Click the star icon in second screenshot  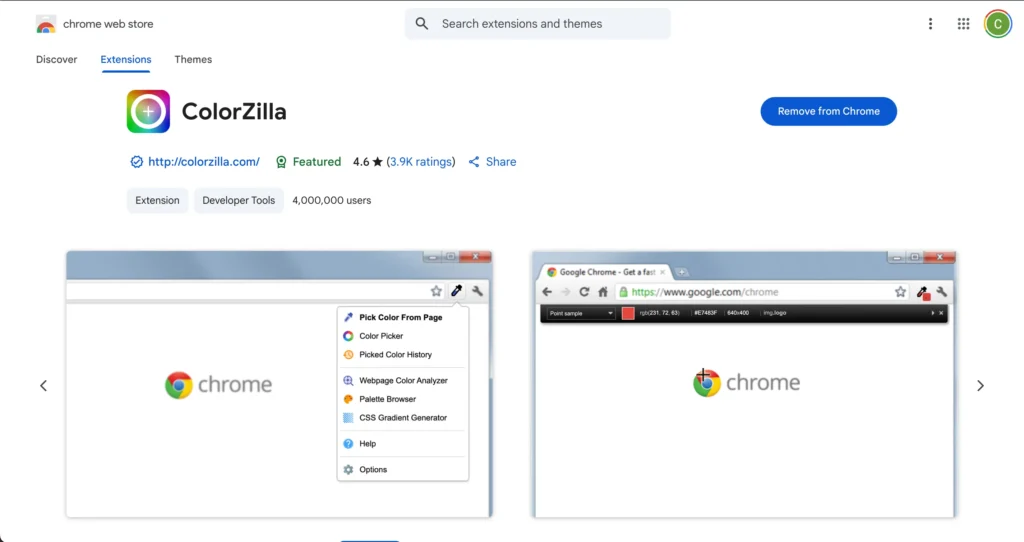tap(901, 292)
